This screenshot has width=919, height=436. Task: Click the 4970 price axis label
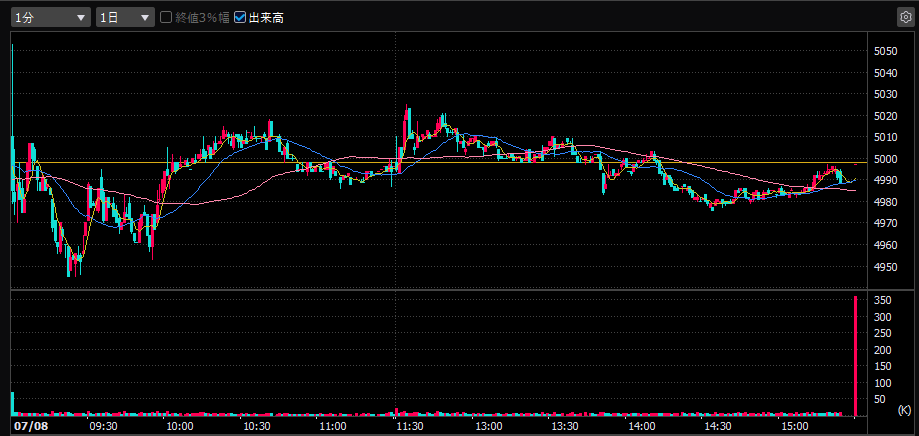click(886, 224)
